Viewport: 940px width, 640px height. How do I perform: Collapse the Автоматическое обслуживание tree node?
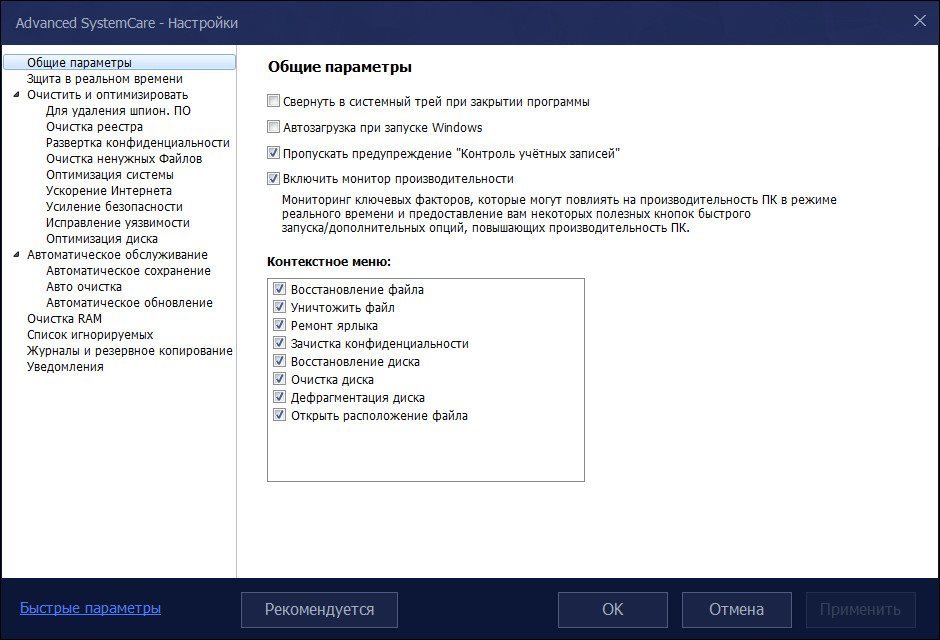[x=17, y=255]
